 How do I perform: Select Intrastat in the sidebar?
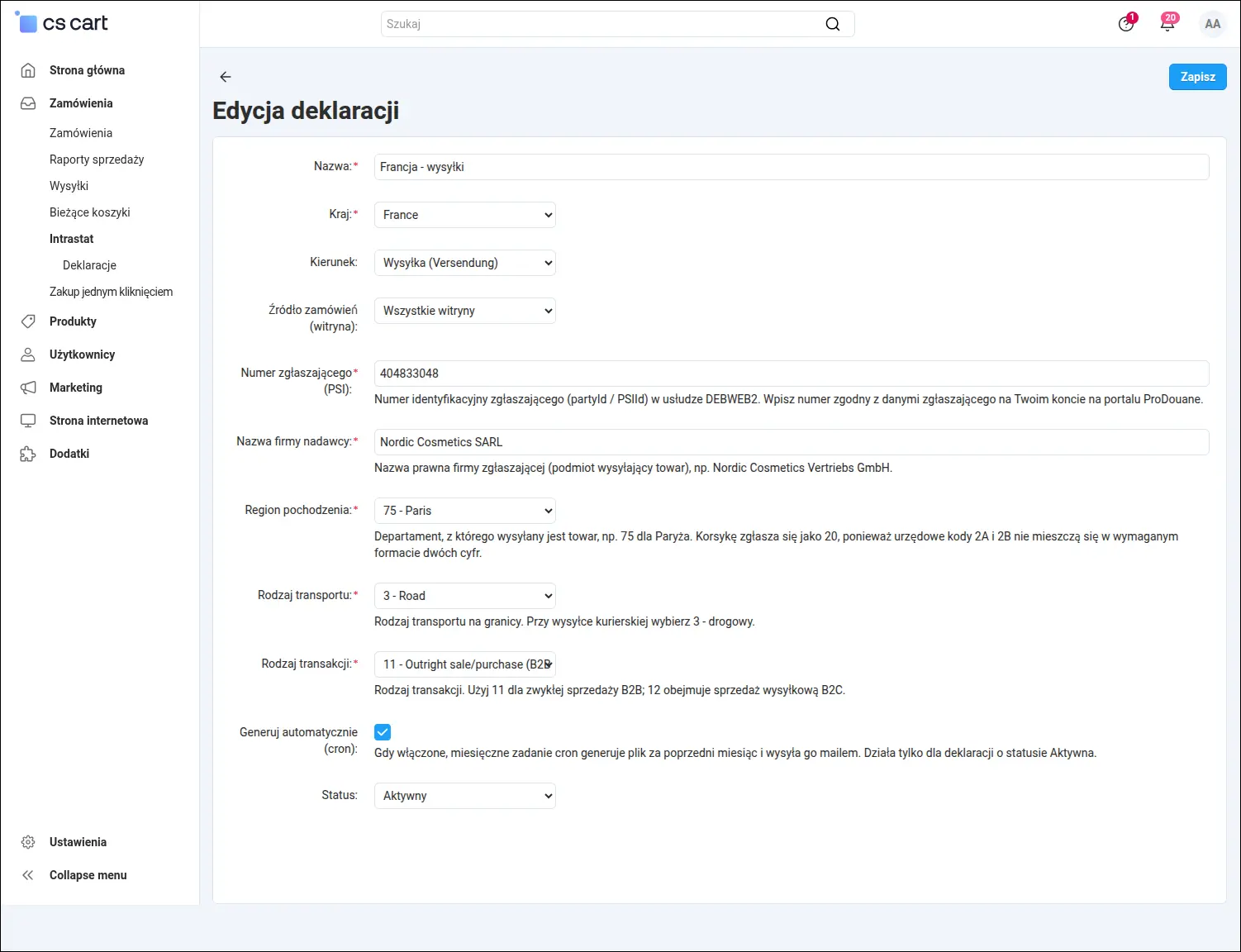point(72,239)
